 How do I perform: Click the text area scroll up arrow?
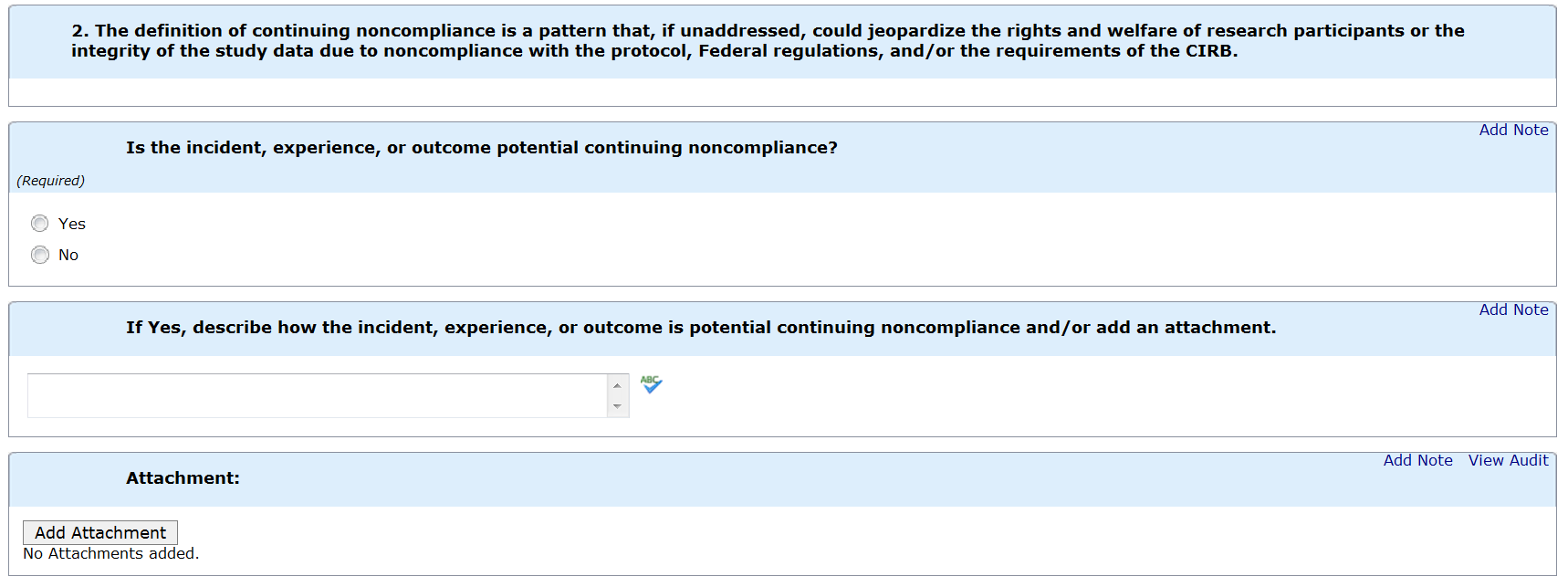618,385
